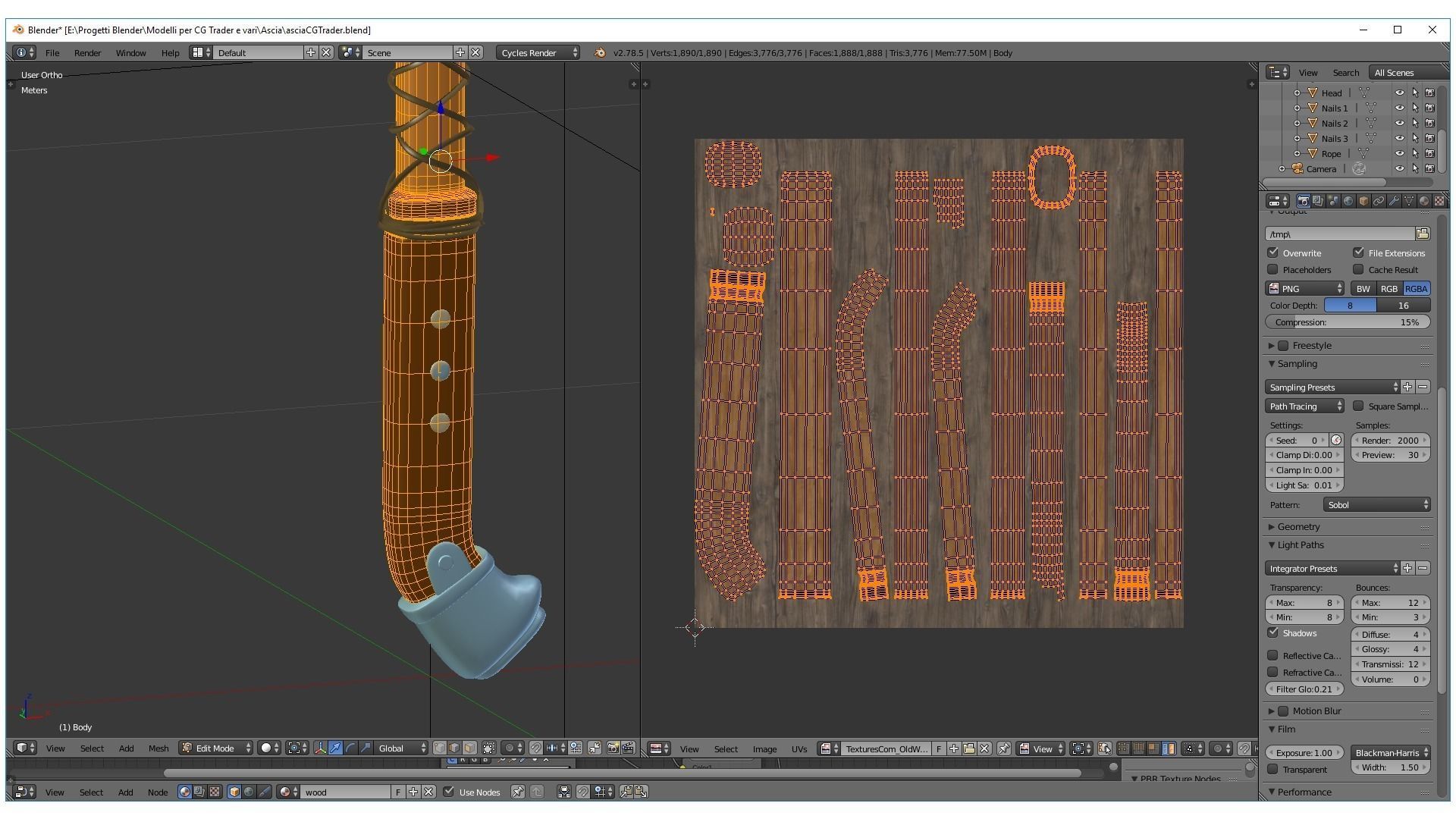
Task: Select shader nodes tree type
Action: [x=184, y=792]
